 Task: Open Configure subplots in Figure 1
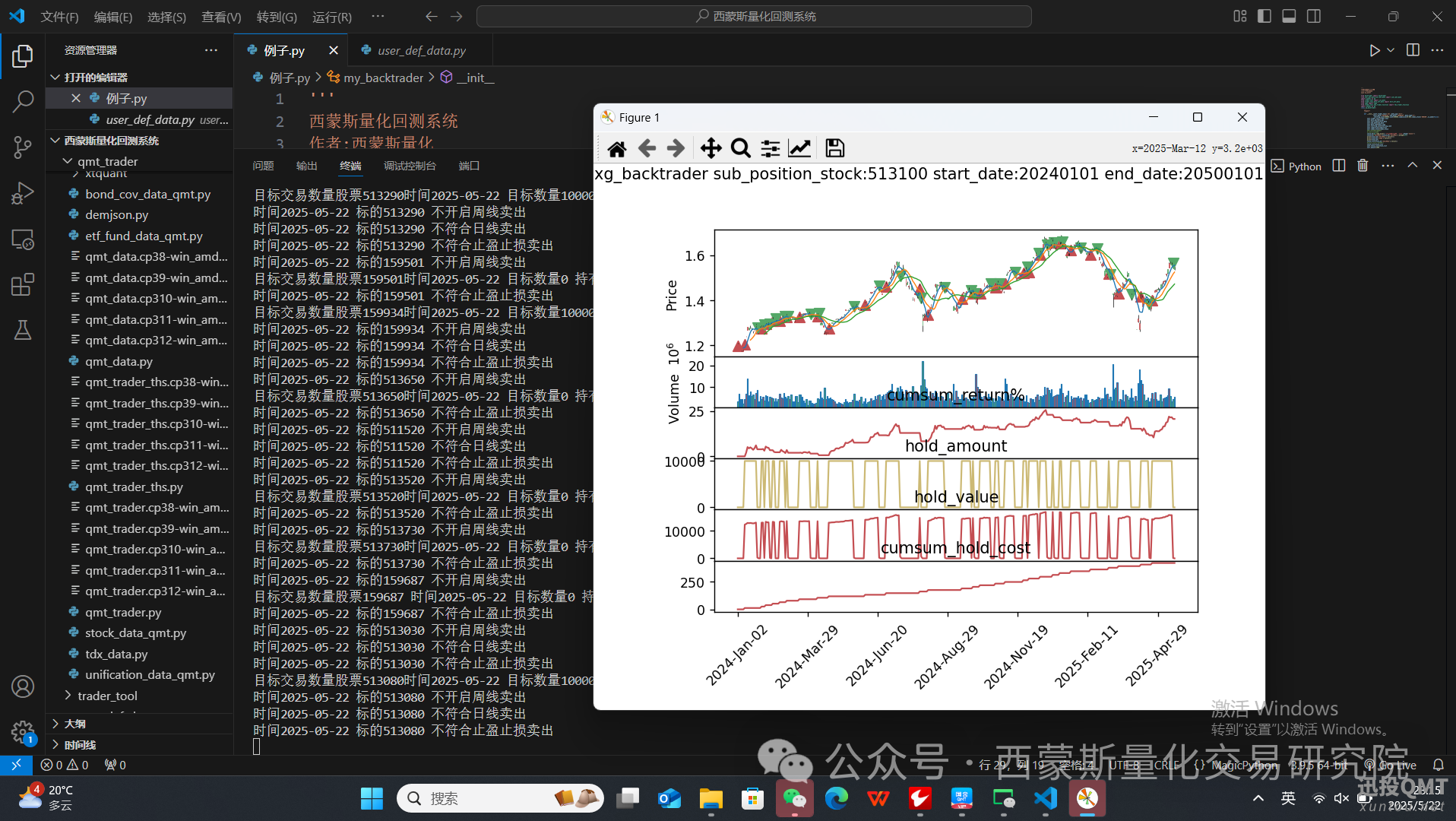click(770, 148)
